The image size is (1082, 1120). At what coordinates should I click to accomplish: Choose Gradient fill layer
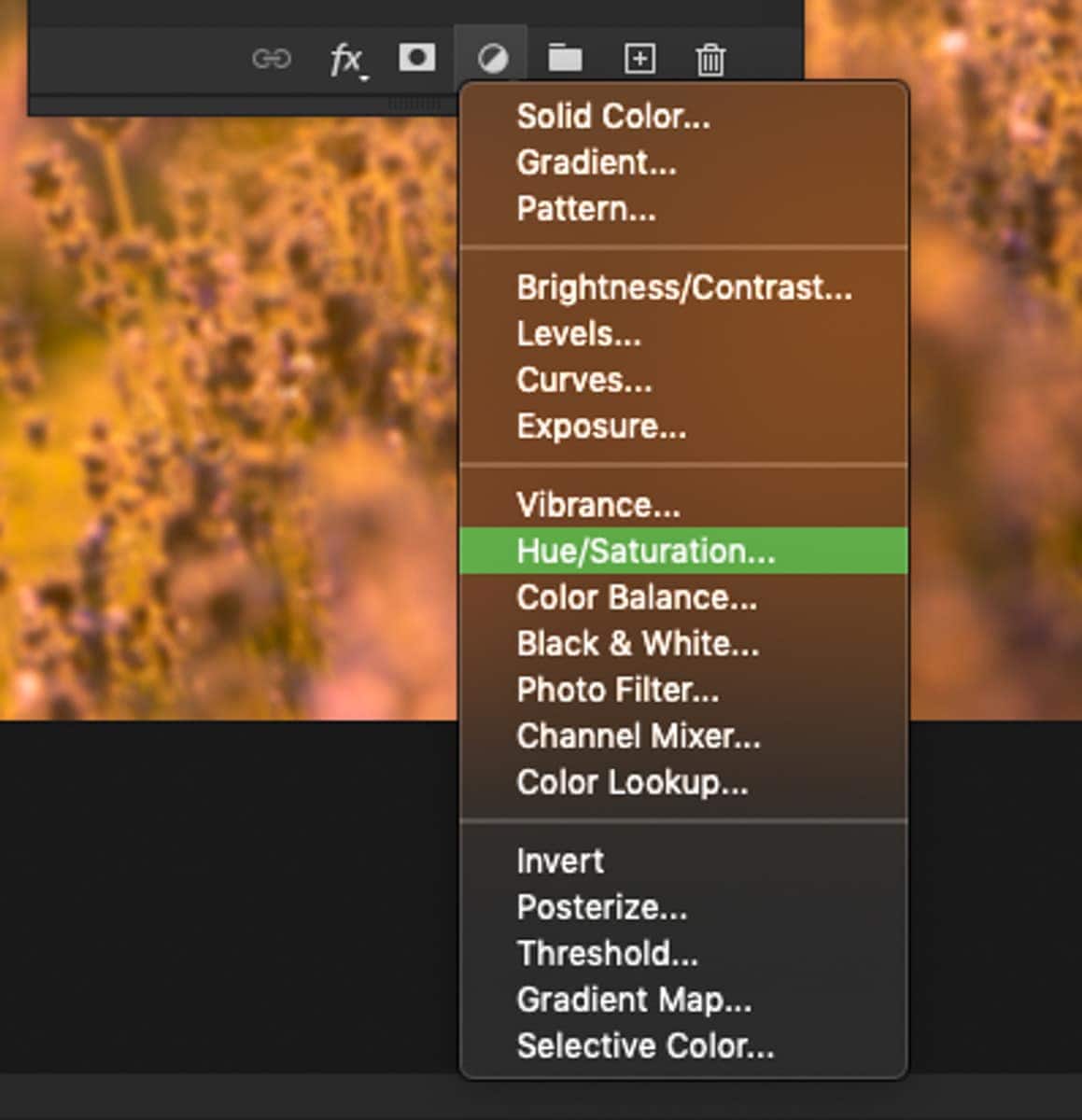point(683,162)
